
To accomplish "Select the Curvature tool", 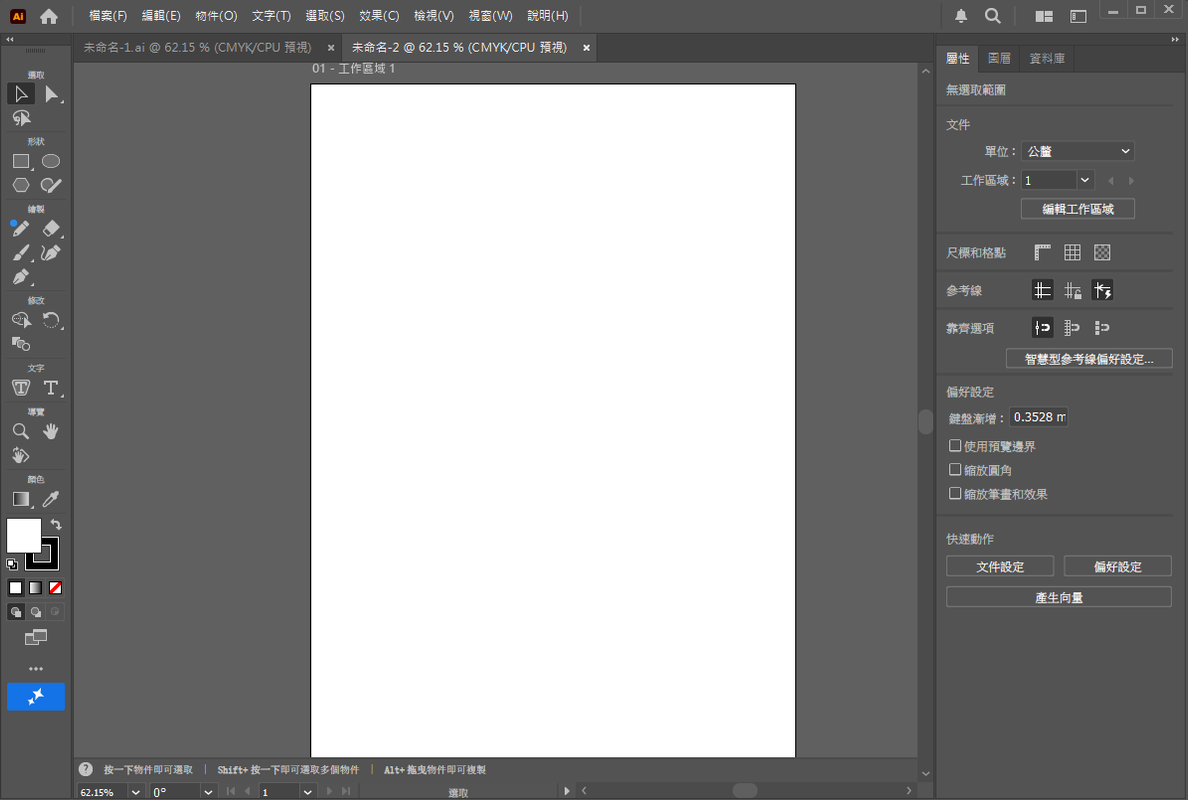I will click(51, 252).
